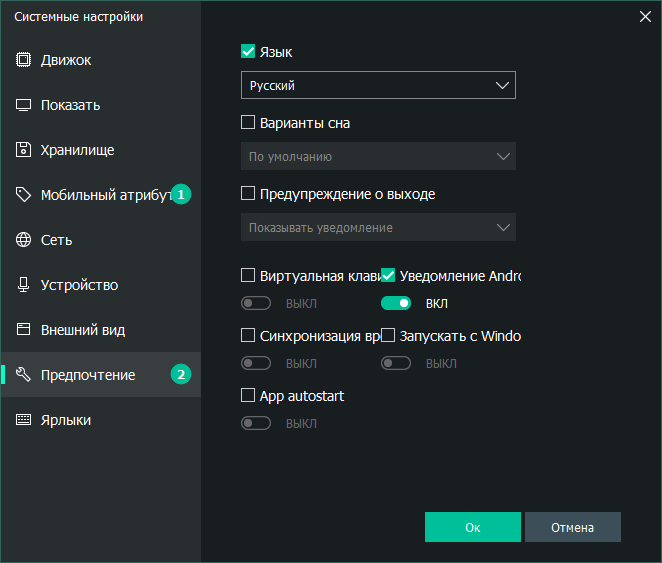
Task: Enable the Варианты сна checkbox
Action: 248,124
